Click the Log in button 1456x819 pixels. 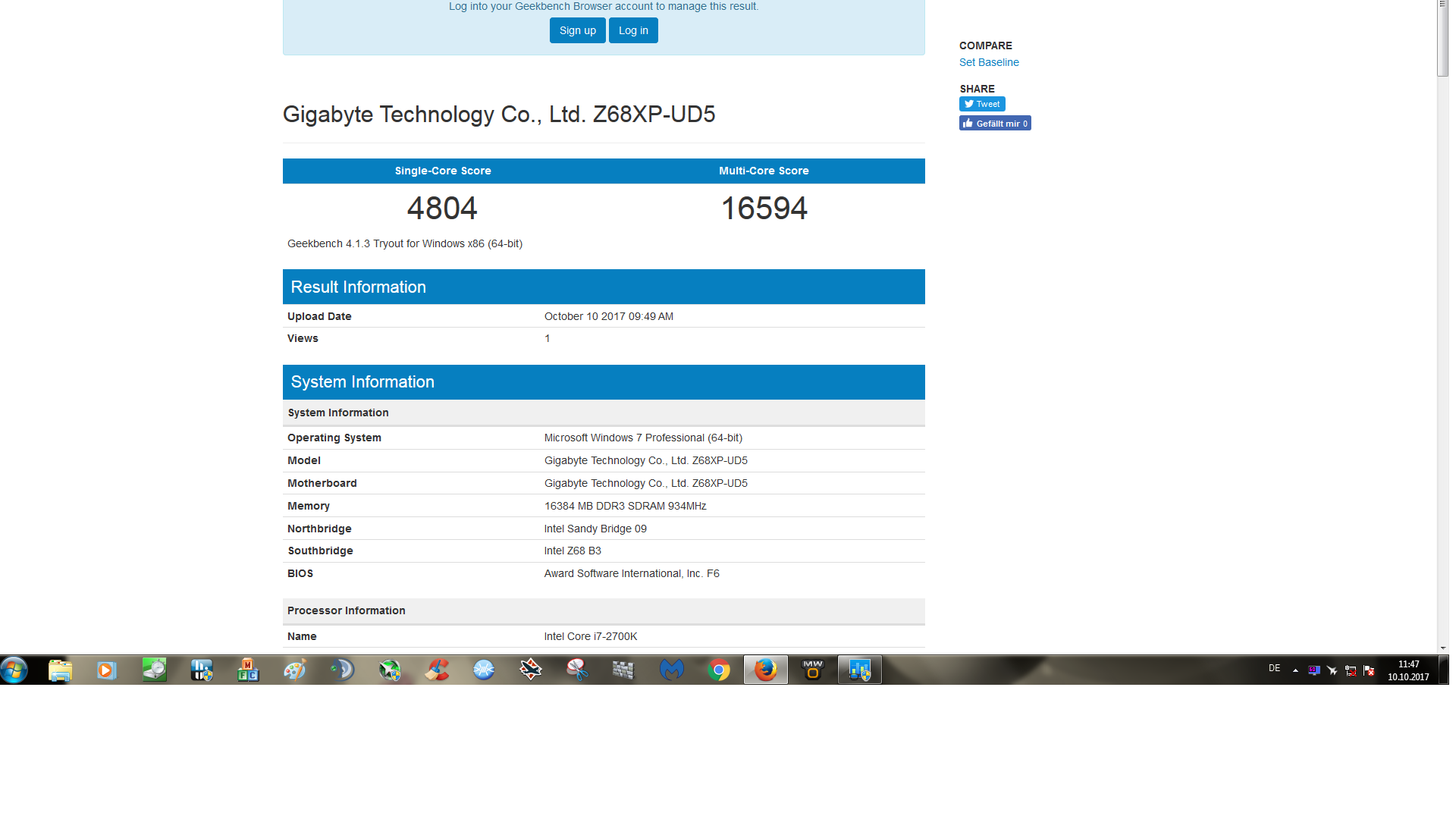[633, 30]
